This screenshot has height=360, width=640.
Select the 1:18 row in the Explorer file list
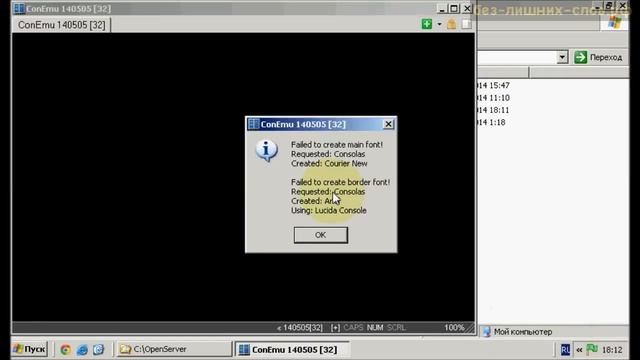tap(492, 122)
